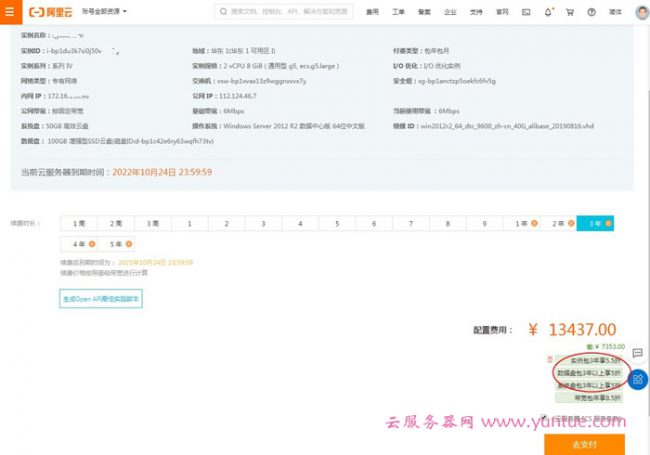Screen dimensions: 650x455
Task: Open the shopping cart icon
Action: (x=570, y=12)
